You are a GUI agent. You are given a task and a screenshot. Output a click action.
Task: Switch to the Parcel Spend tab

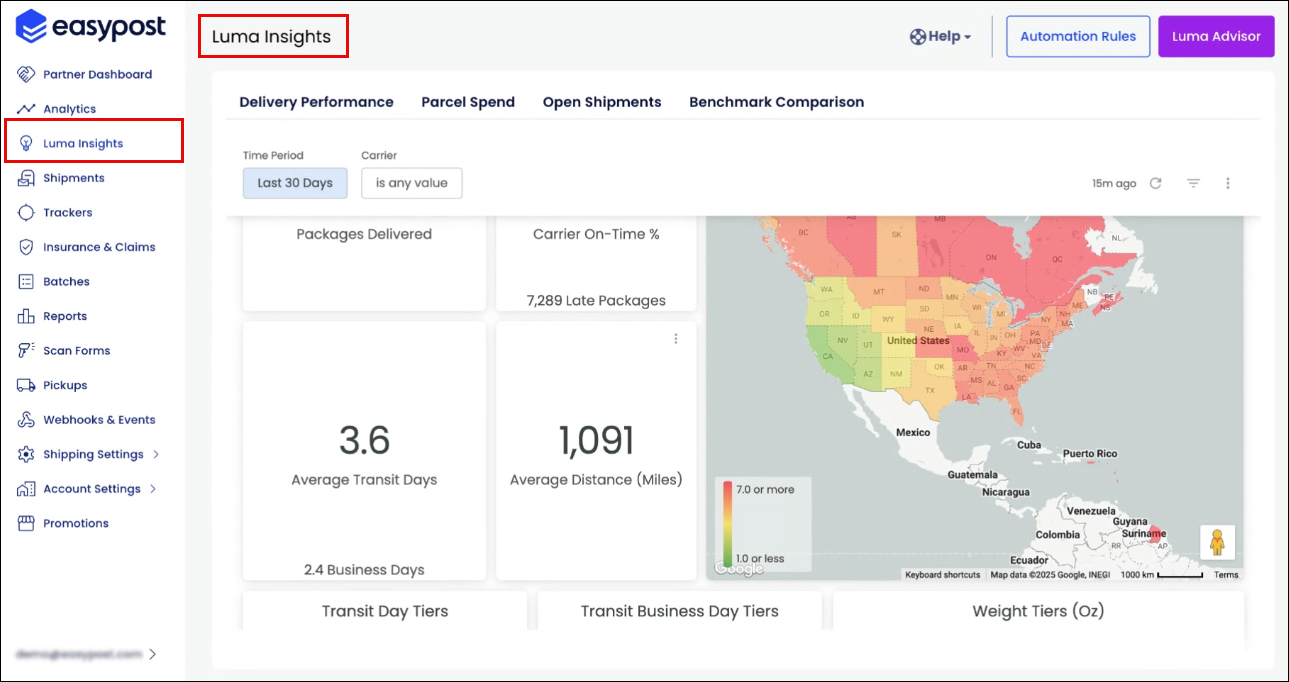468,102
